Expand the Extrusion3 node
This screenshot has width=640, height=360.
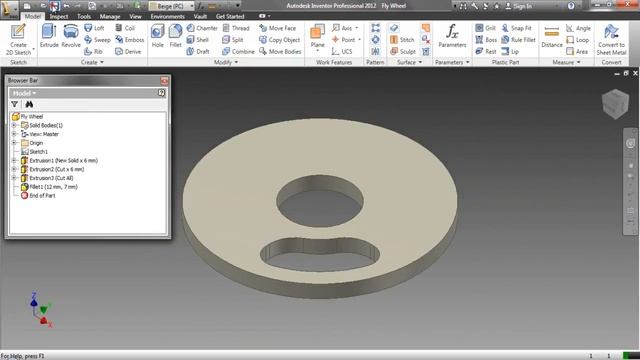(x=14, y=178)
